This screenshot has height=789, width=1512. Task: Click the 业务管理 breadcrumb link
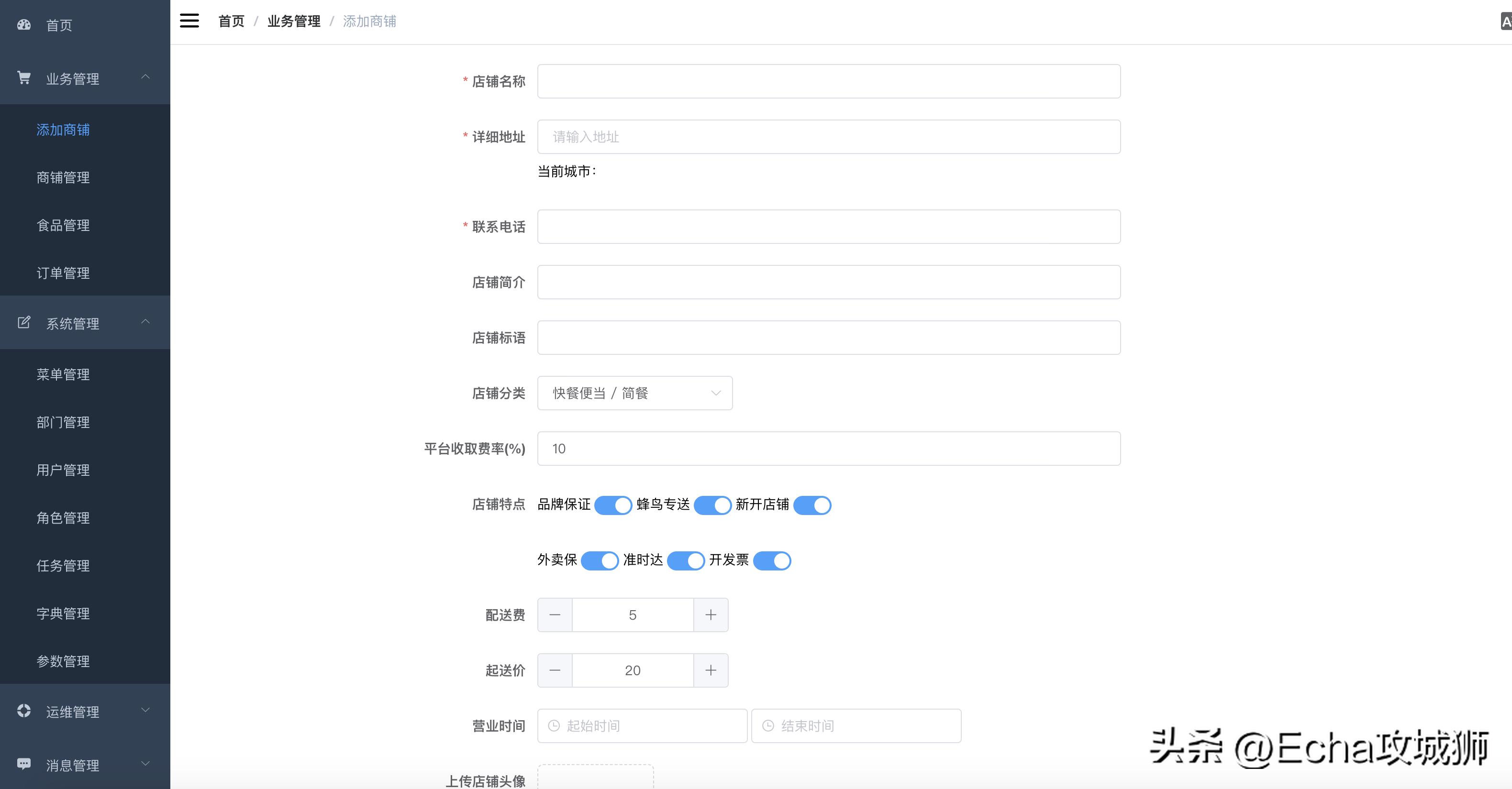294,21
